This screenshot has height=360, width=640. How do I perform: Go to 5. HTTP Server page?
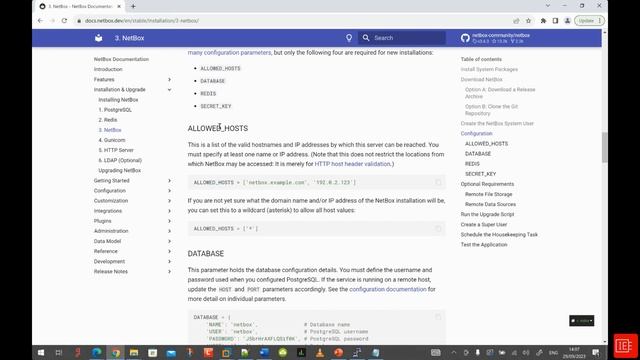pos(116,150)
